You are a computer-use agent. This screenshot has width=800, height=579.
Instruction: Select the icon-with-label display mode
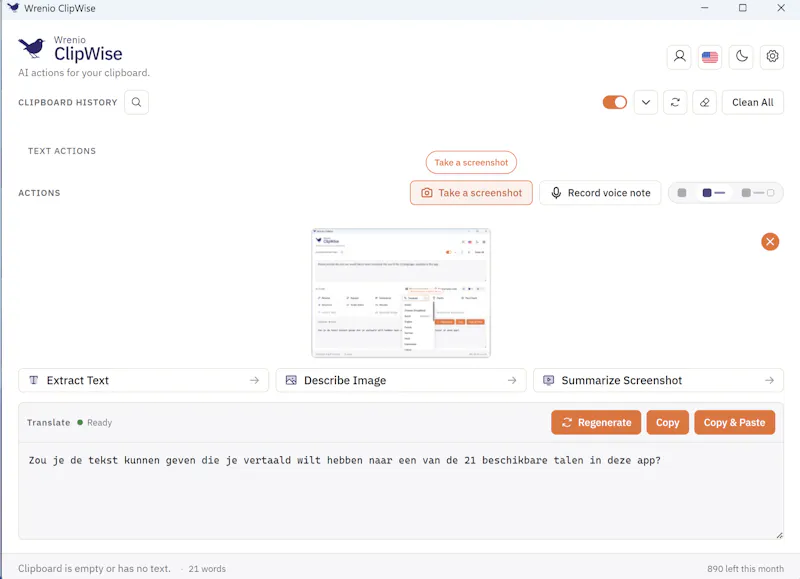(713, 193)
